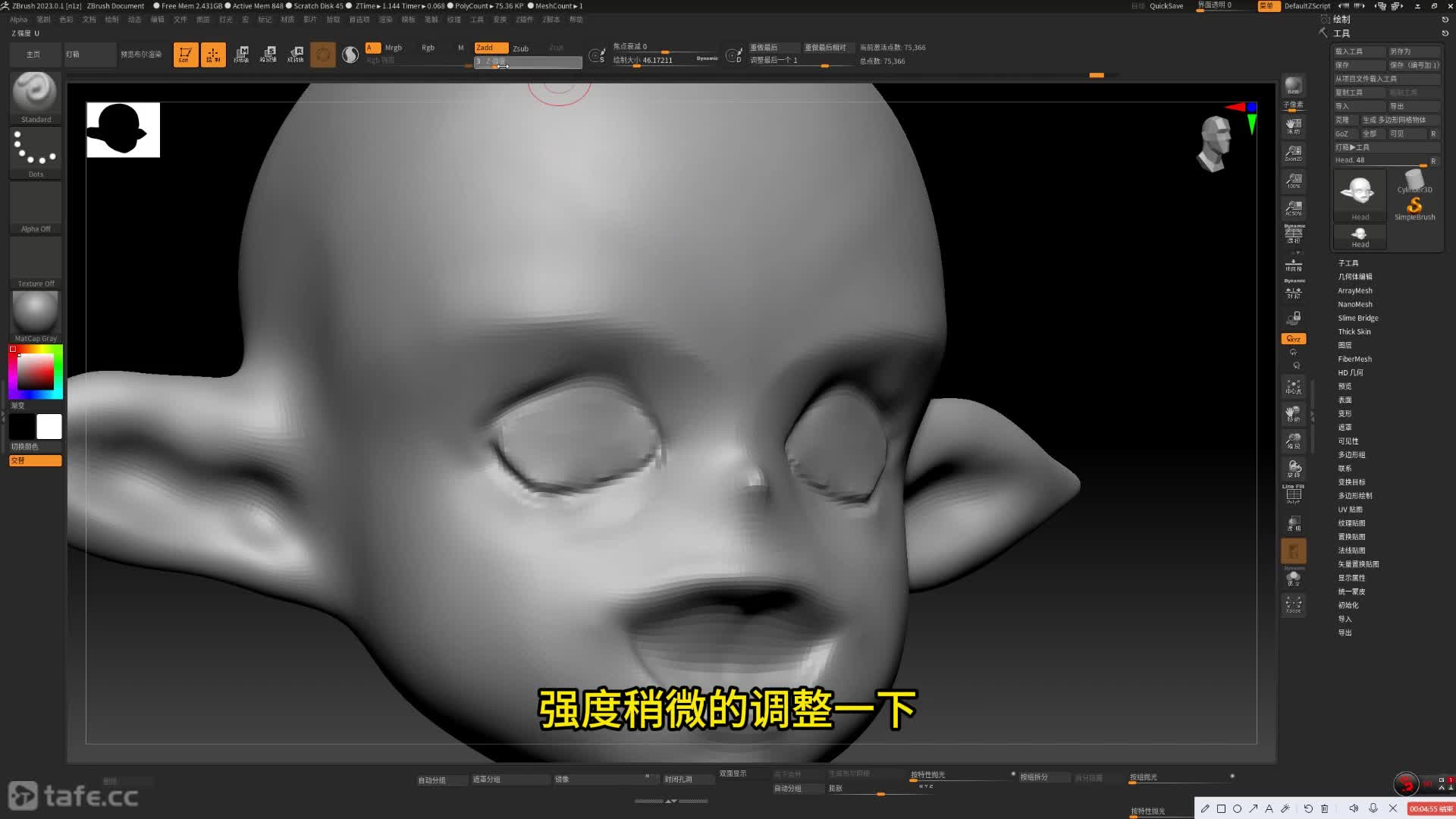The height and width of the screenshot is (819, 1456).
Task: Click the orange Alternate (交替) button
Action: coord(36,460)
